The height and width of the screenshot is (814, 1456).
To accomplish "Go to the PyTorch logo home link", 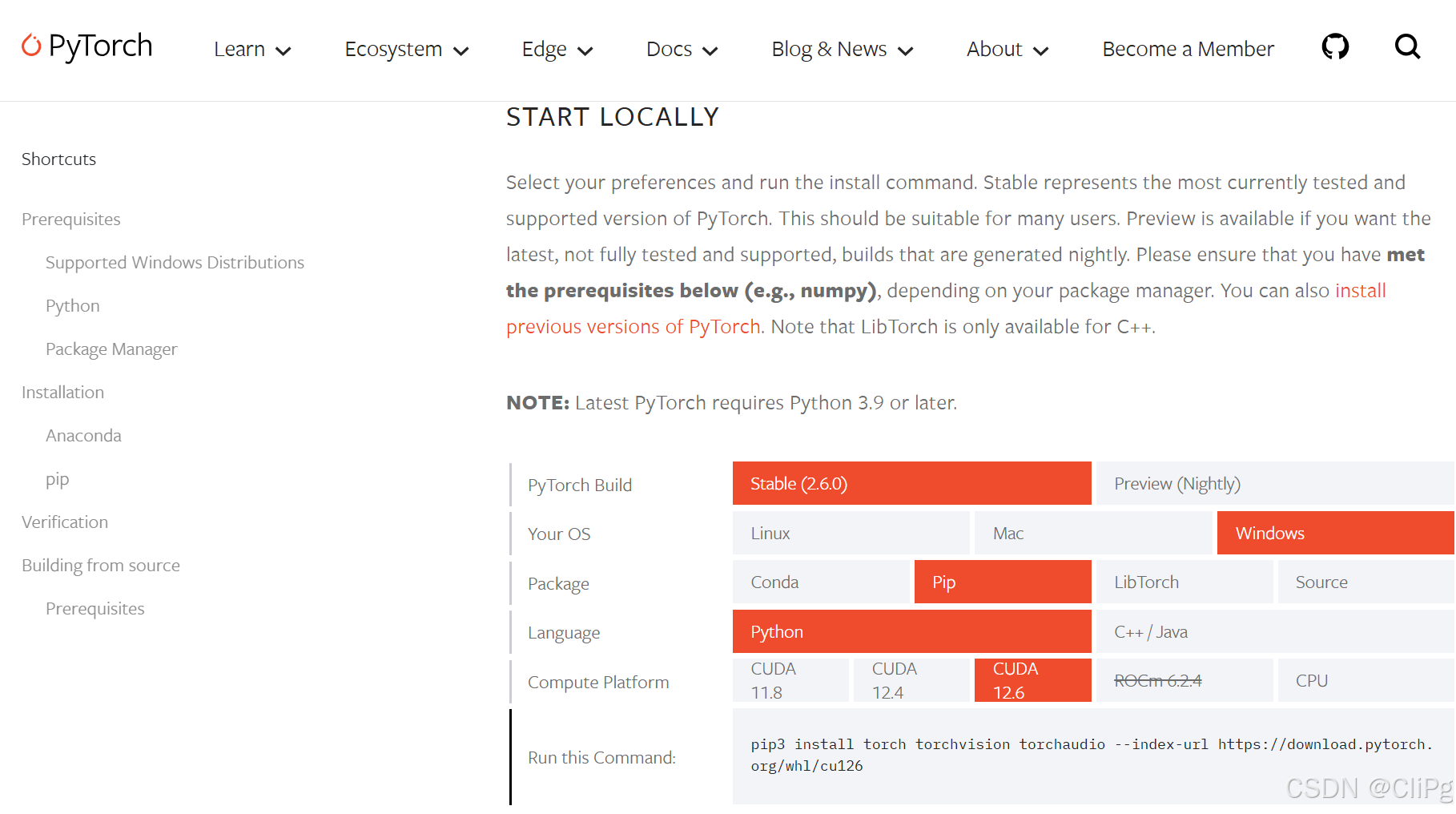I will 86,46.
